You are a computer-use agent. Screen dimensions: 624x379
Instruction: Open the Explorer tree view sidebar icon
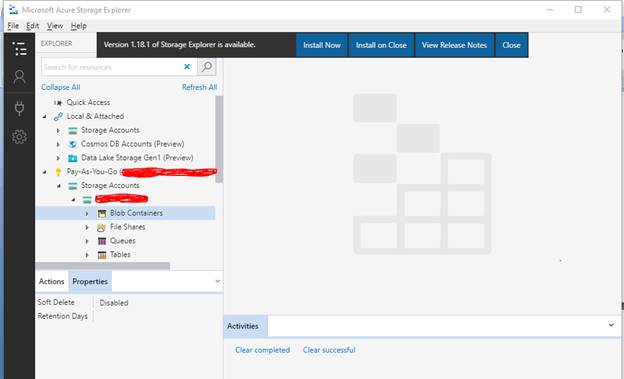19,49
